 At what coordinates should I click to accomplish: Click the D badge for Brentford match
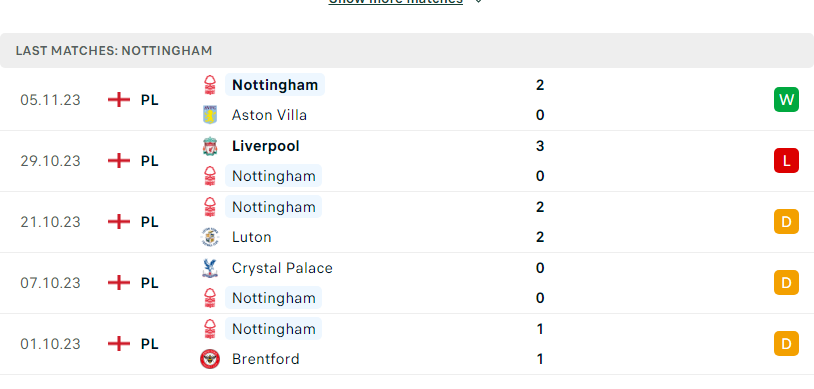pyautogui.click(x=786, y=344)
